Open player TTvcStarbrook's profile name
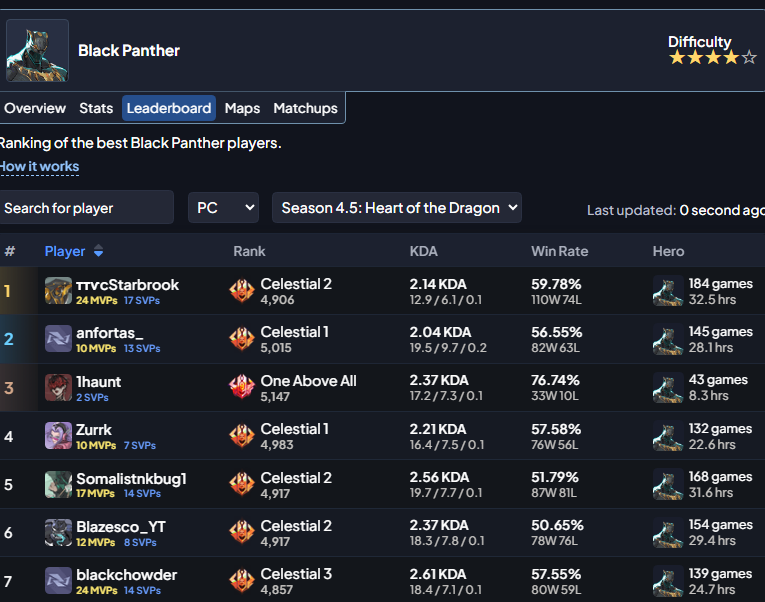Image resolution: width=765 pixels, height=602 pixels. 127,284
